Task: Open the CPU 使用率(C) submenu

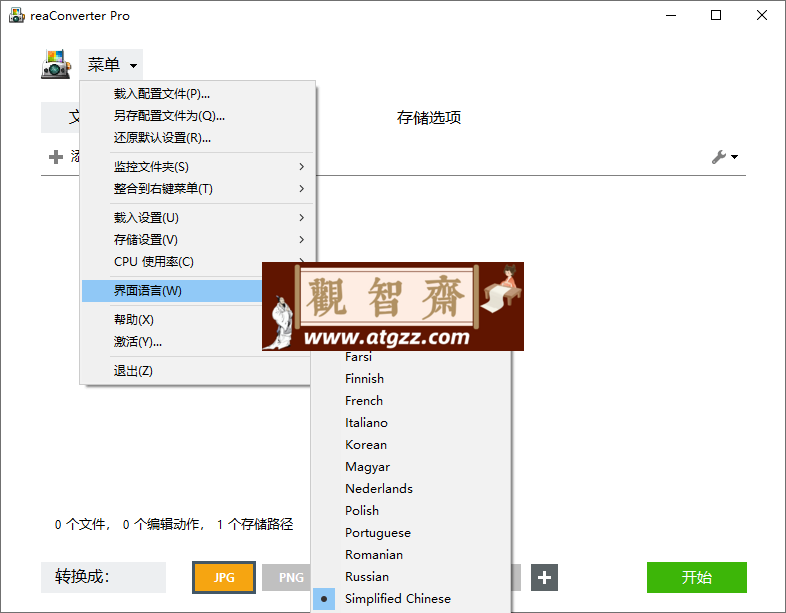Action: click(x=198, y=262)
